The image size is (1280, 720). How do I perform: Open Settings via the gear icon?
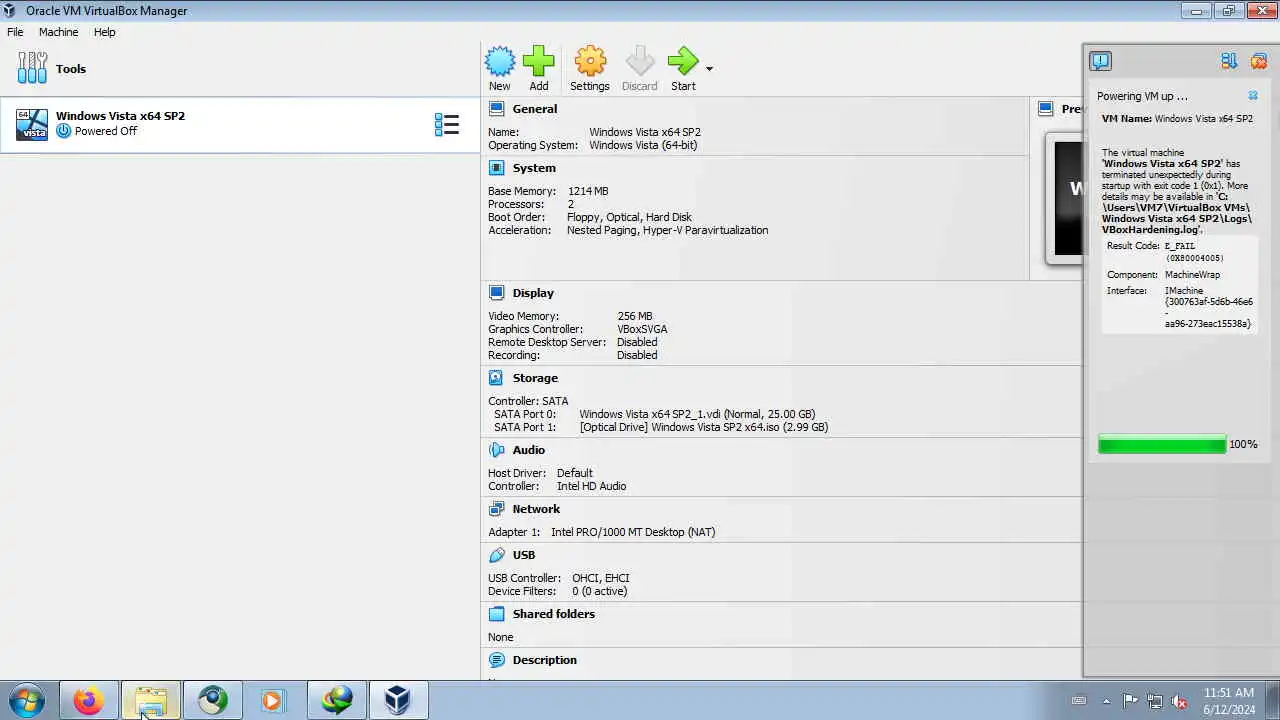coord(590,62)
